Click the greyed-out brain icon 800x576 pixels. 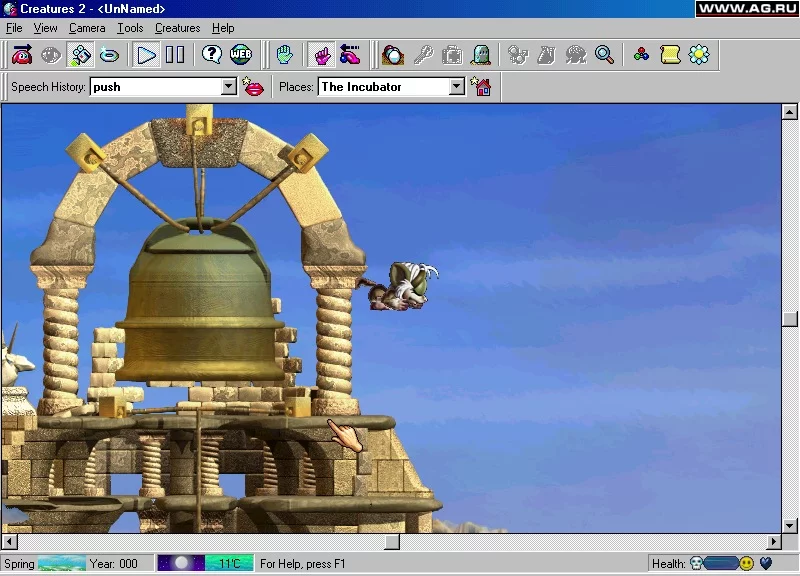pyautogui.click(x=576, y=55)
